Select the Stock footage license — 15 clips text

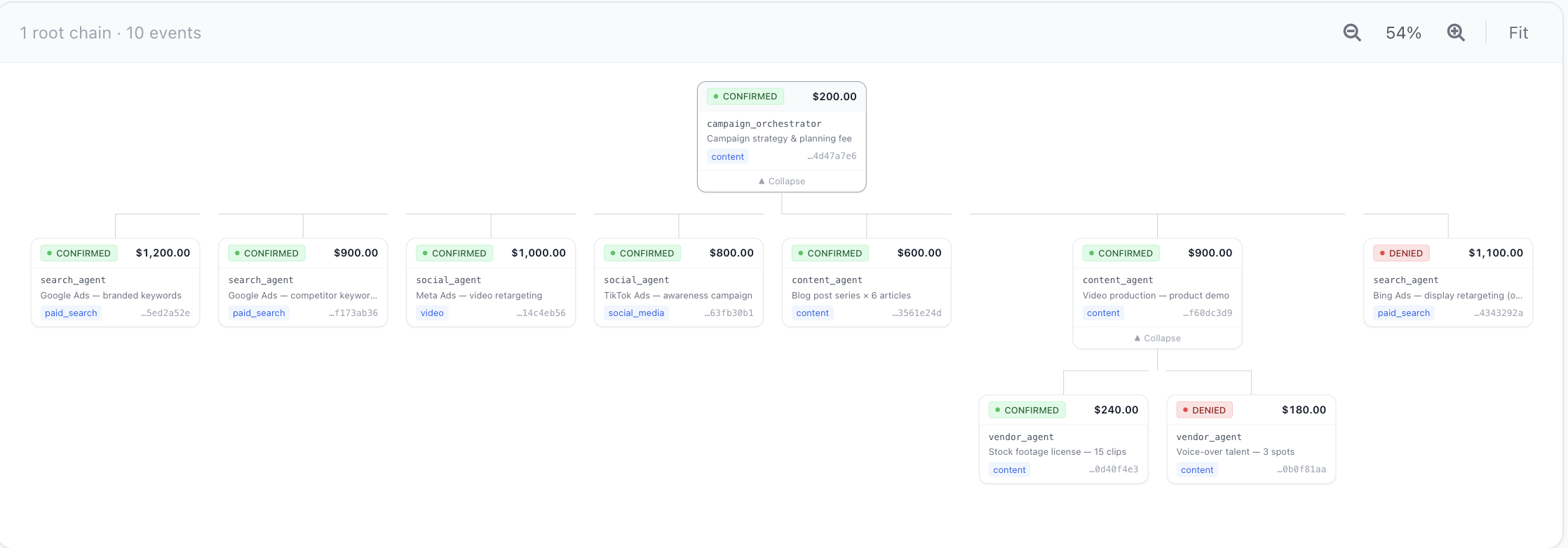click(x=1057, y=452)
